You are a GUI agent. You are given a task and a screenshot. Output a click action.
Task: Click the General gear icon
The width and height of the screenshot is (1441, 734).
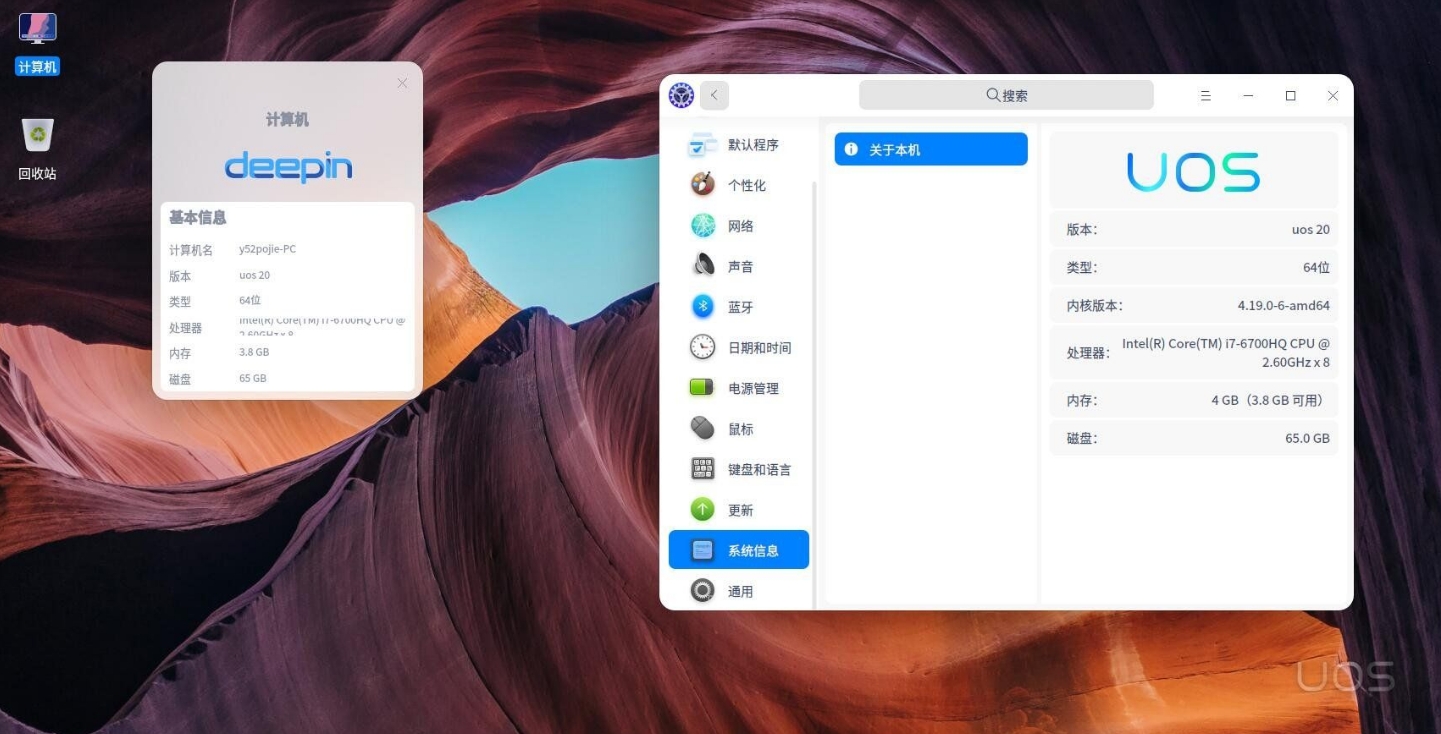[703, 591]
